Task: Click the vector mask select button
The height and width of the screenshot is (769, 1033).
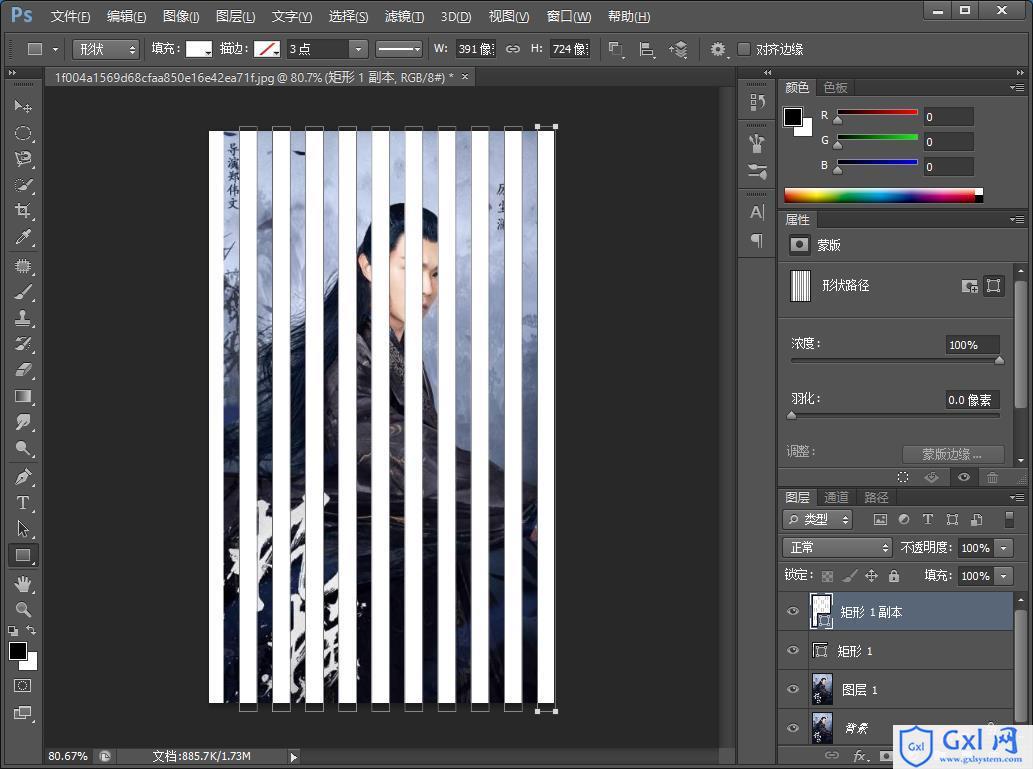Action: [993, 285]
